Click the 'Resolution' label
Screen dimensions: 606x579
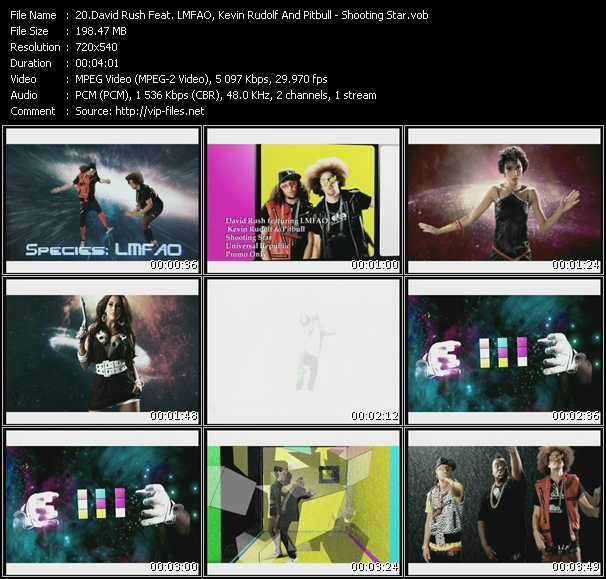[35, 47]
